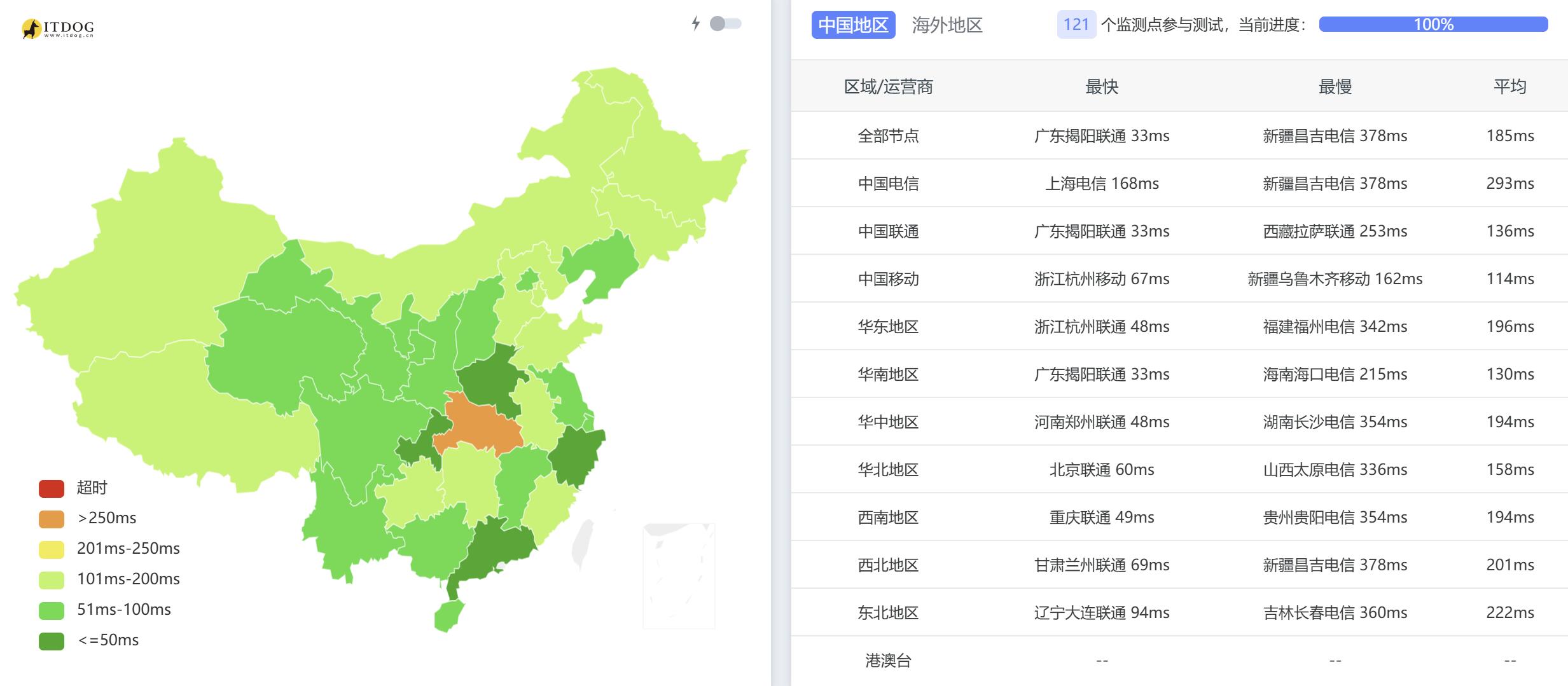
Task: Click 吉林长春电信 360ms cell
Action: click(1335, 612)
